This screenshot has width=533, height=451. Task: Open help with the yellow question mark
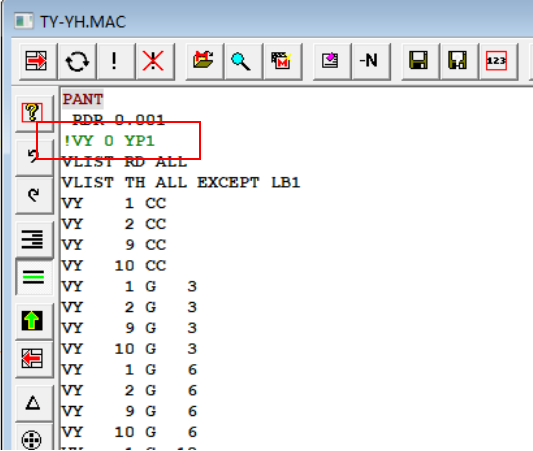32,112
